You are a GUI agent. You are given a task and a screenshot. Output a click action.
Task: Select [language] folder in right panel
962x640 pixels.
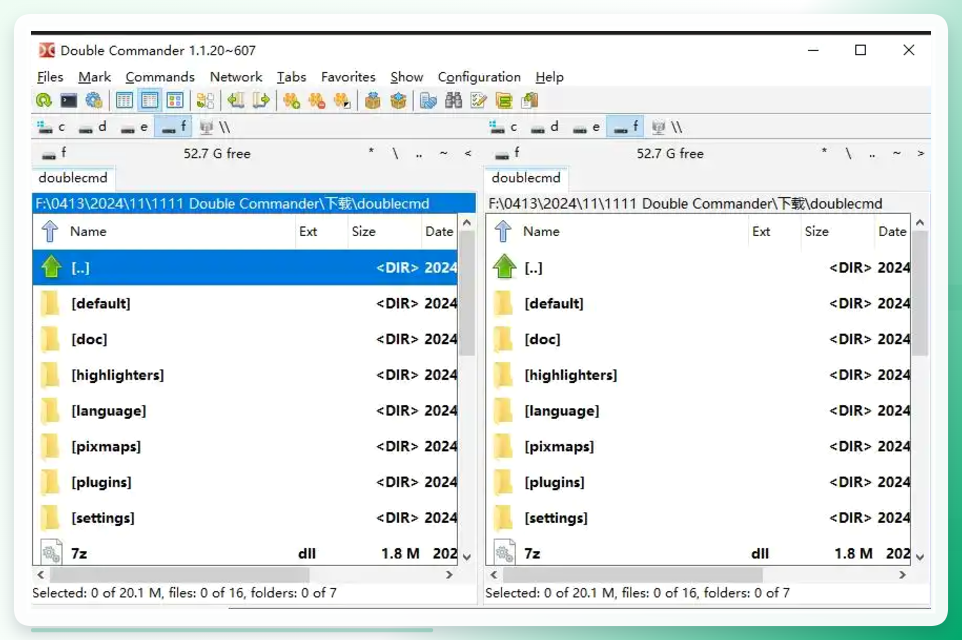(698, 411)
